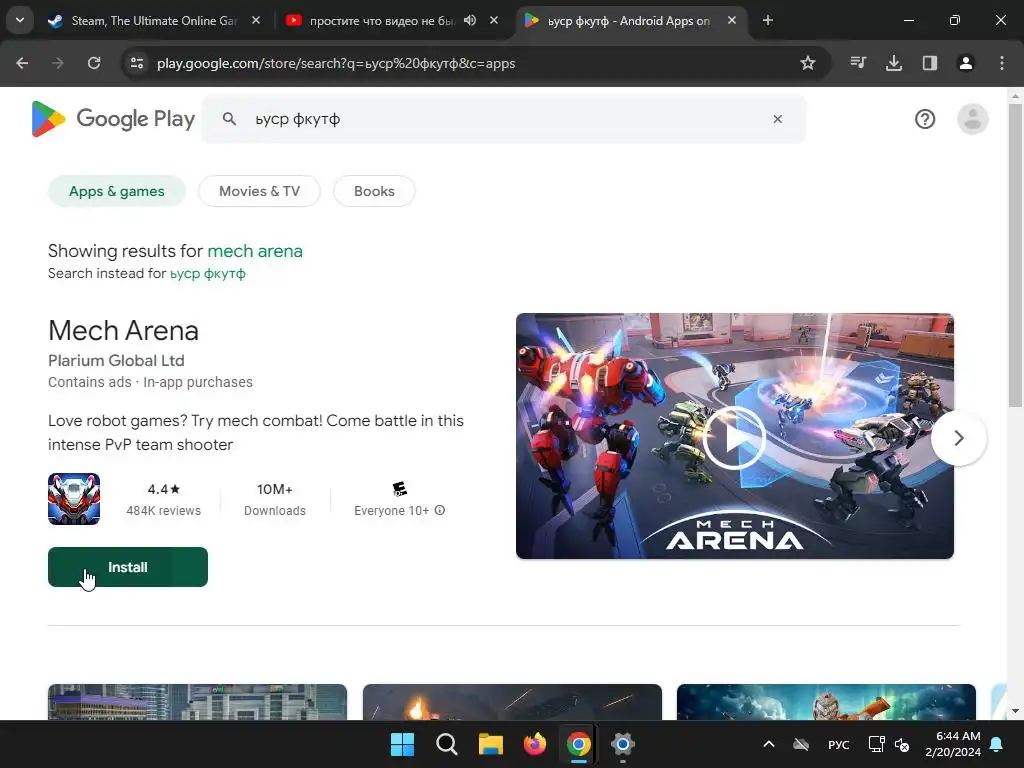The image size is (1024, 768).
Task: Select the Books filter
Action: (374, 191)
